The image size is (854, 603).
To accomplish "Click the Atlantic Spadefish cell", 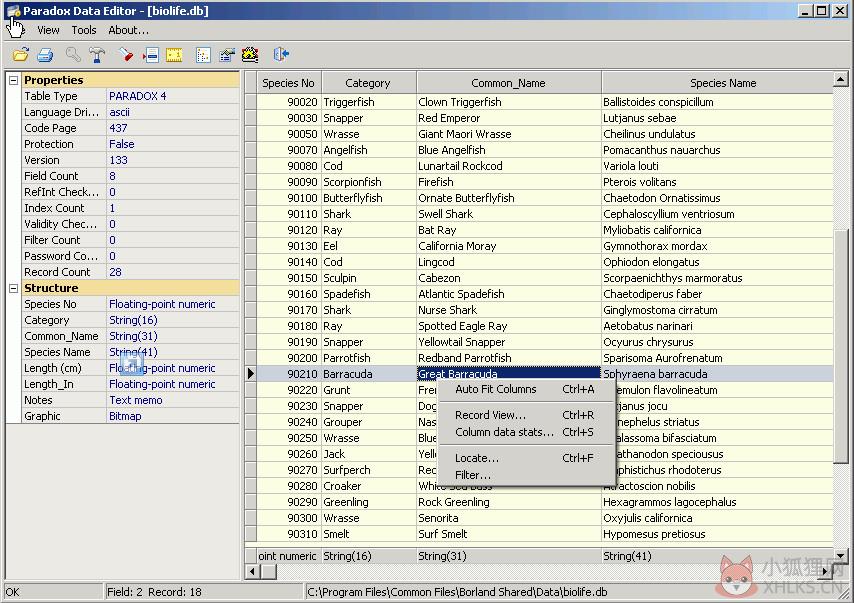I will 509,294.
